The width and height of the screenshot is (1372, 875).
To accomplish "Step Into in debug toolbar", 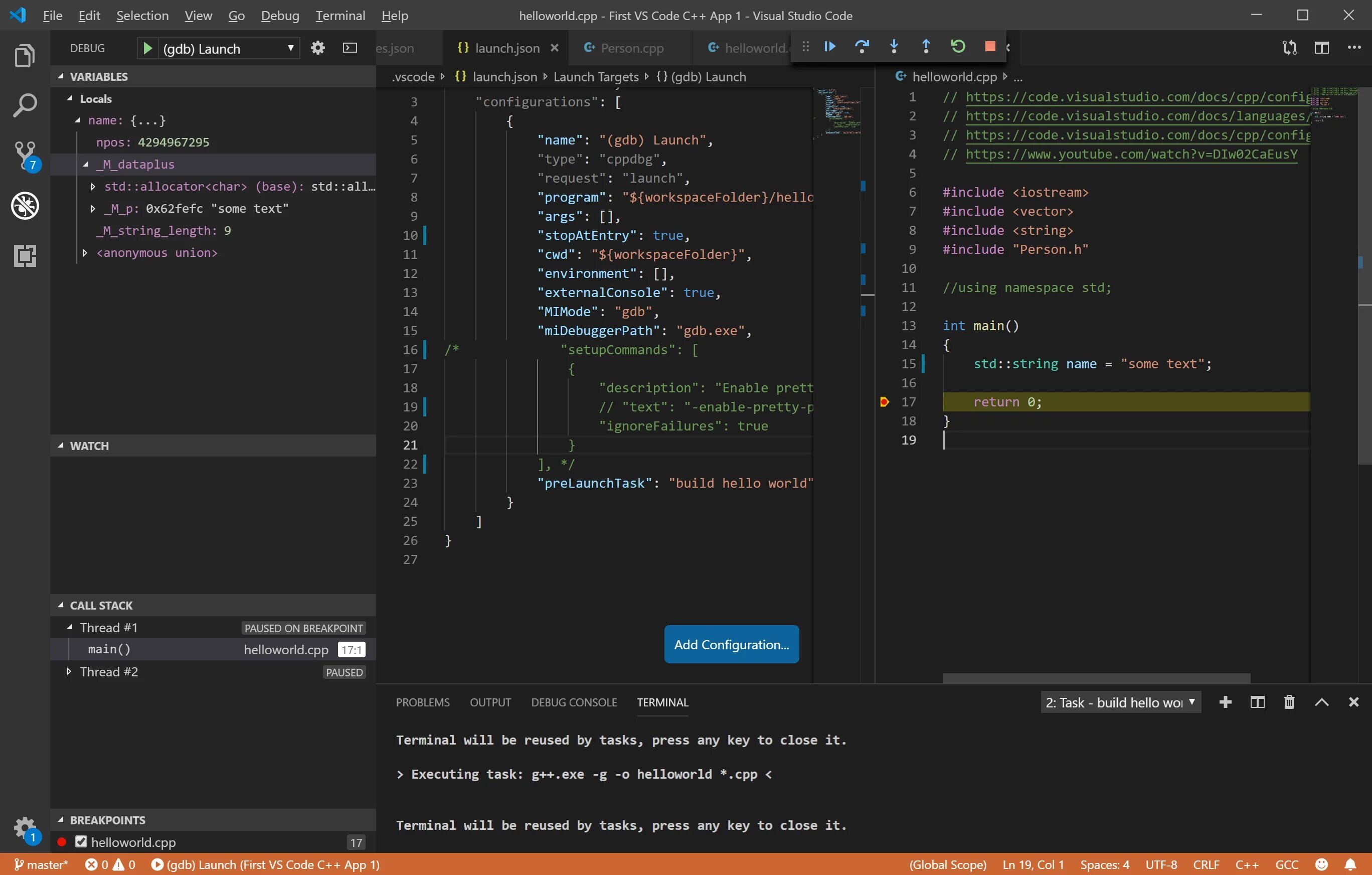I will (894, 47).
